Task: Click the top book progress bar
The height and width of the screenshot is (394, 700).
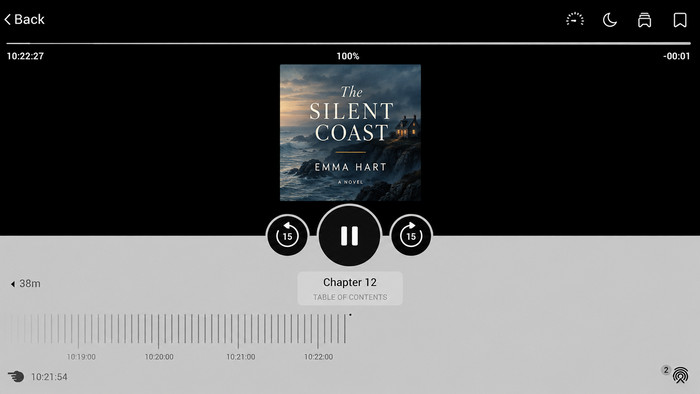Action: pos(349,43)
